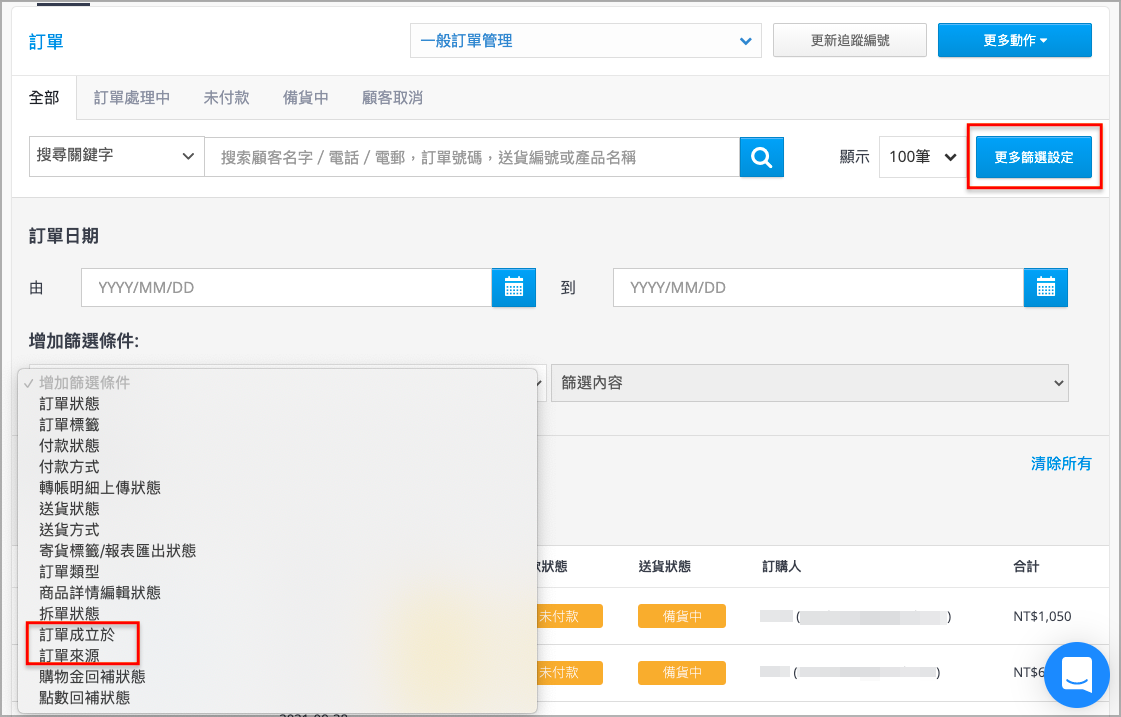Image resolution: width=1121 pixels, height=717 pixels.
Task: Switch to the 訂單處理中 tab
Action: pyautogui.click(x=132, y=98)
